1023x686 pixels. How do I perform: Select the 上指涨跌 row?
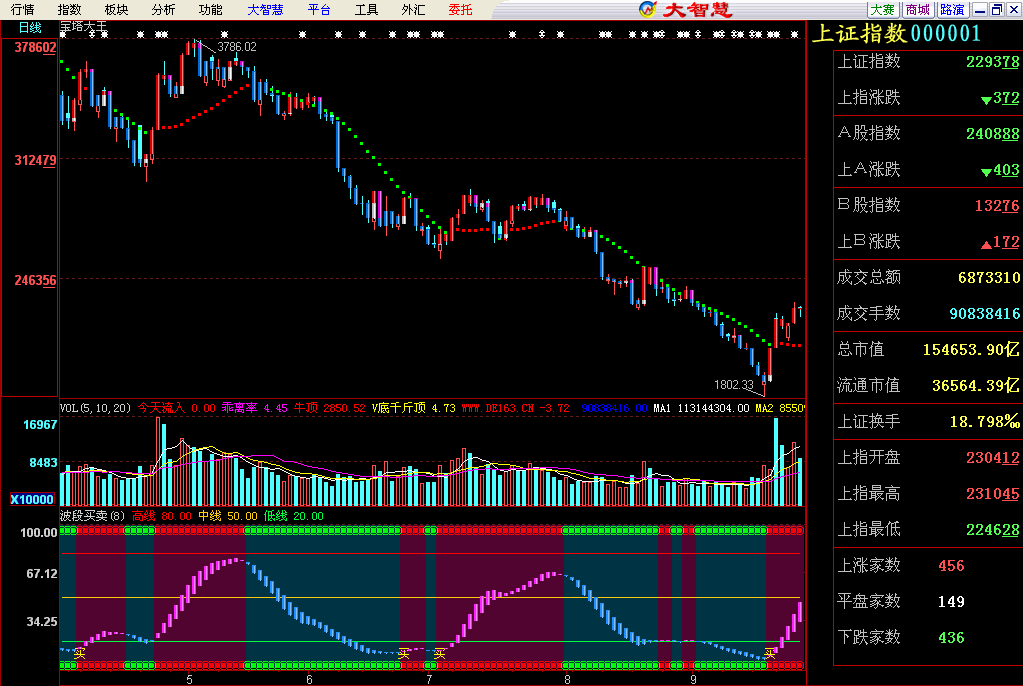[928, 98]
